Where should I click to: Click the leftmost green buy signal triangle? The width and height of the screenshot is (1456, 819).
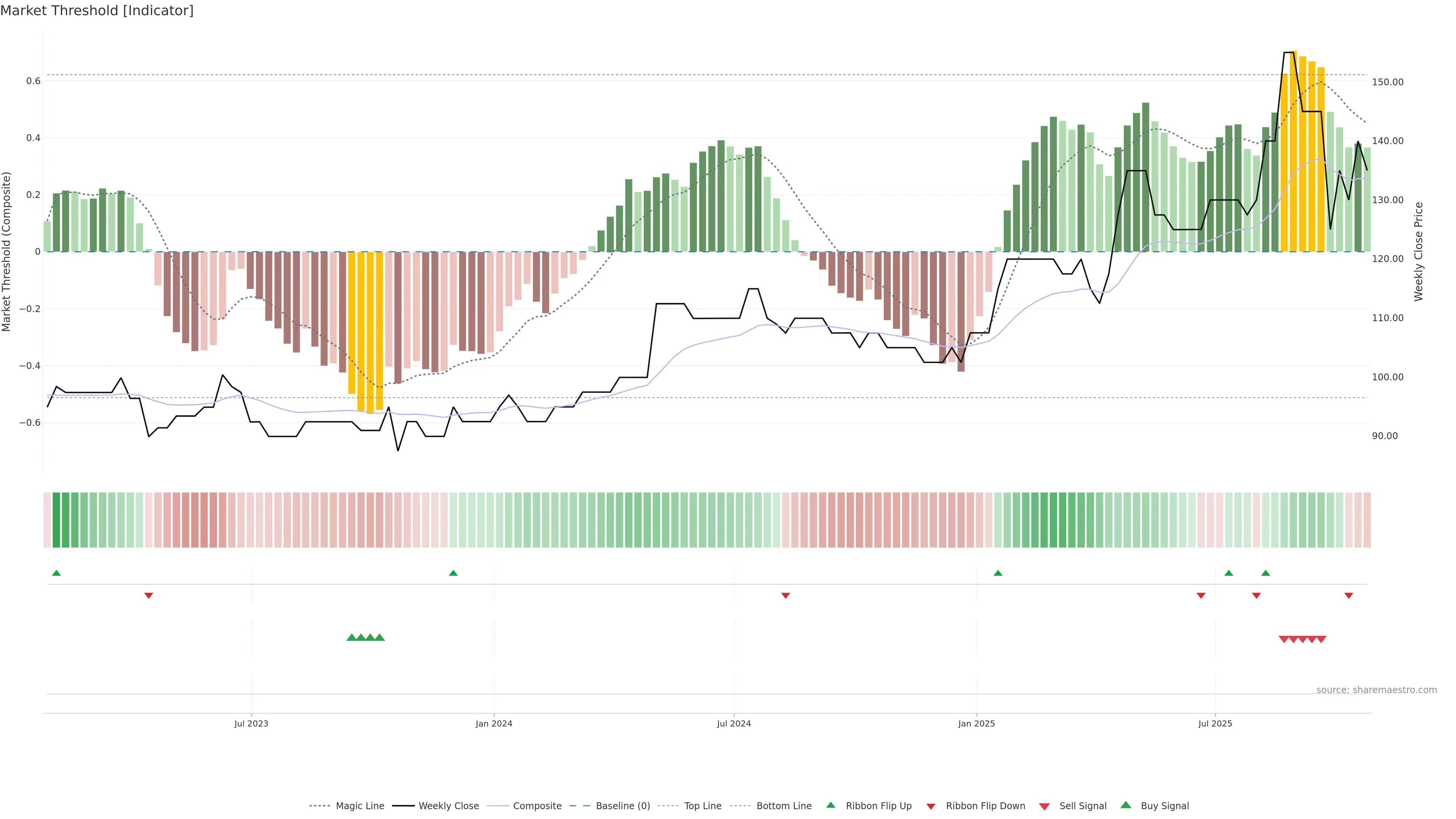[x=351, y=637]
